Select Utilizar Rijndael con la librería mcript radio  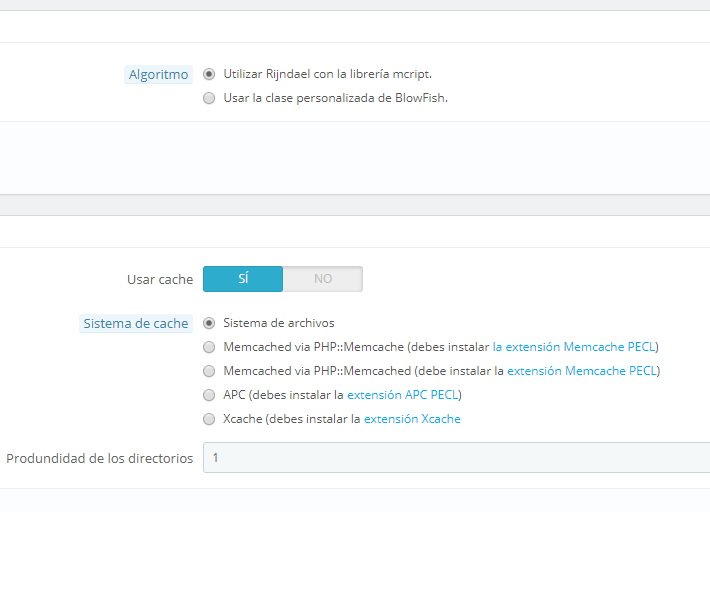tap(209, 74)
